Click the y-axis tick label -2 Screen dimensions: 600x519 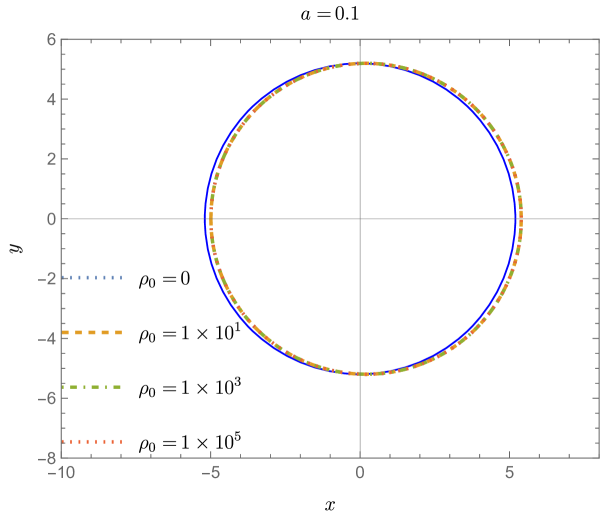pos(46,278)
